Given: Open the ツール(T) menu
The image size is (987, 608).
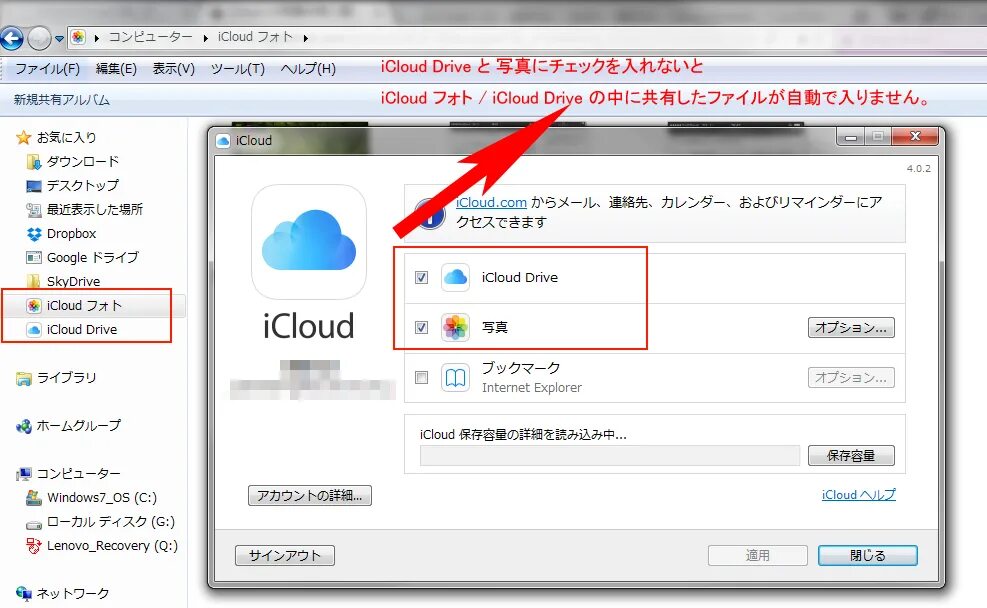Looking at the screenshot, I should pyautogui.click(x=237, y=69).
